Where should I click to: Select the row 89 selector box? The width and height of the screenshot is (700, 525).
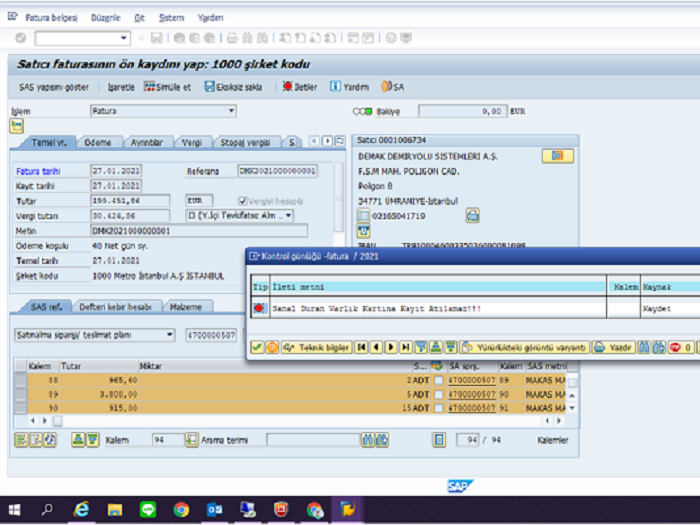tap(21, 395)
